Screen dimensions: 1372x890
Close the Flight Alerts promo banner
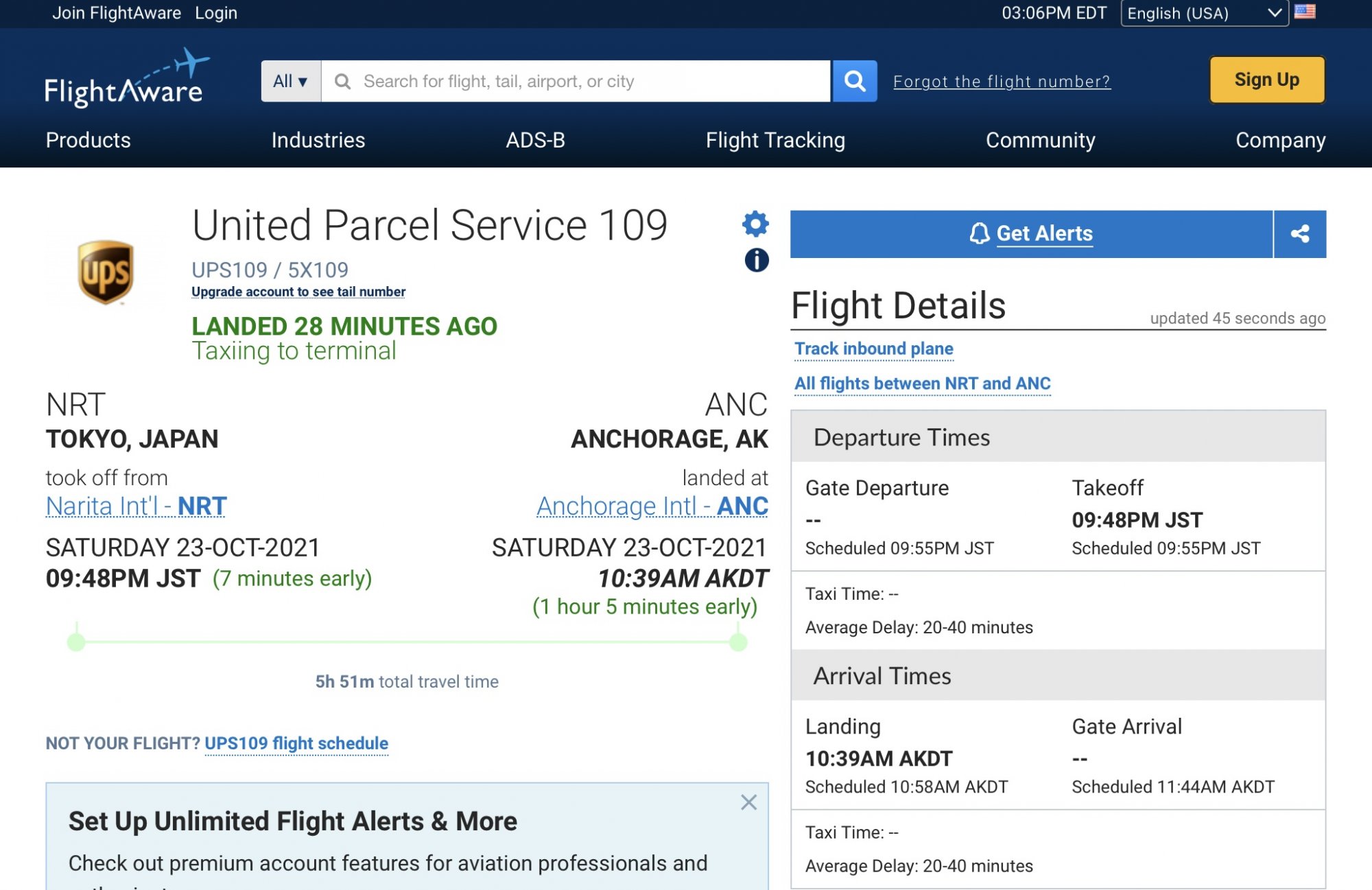pyautogui.click(x=748, y=802)
